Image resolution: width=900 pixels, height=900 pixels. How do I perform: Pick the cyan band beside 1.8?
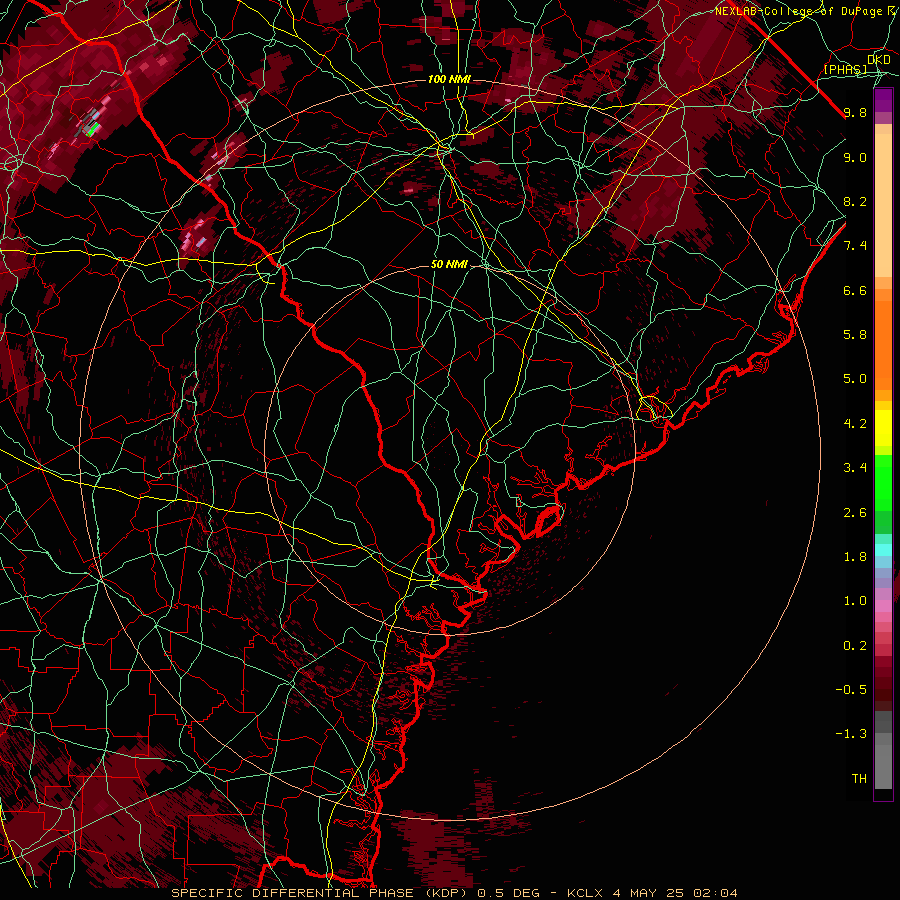coord(883,550)
